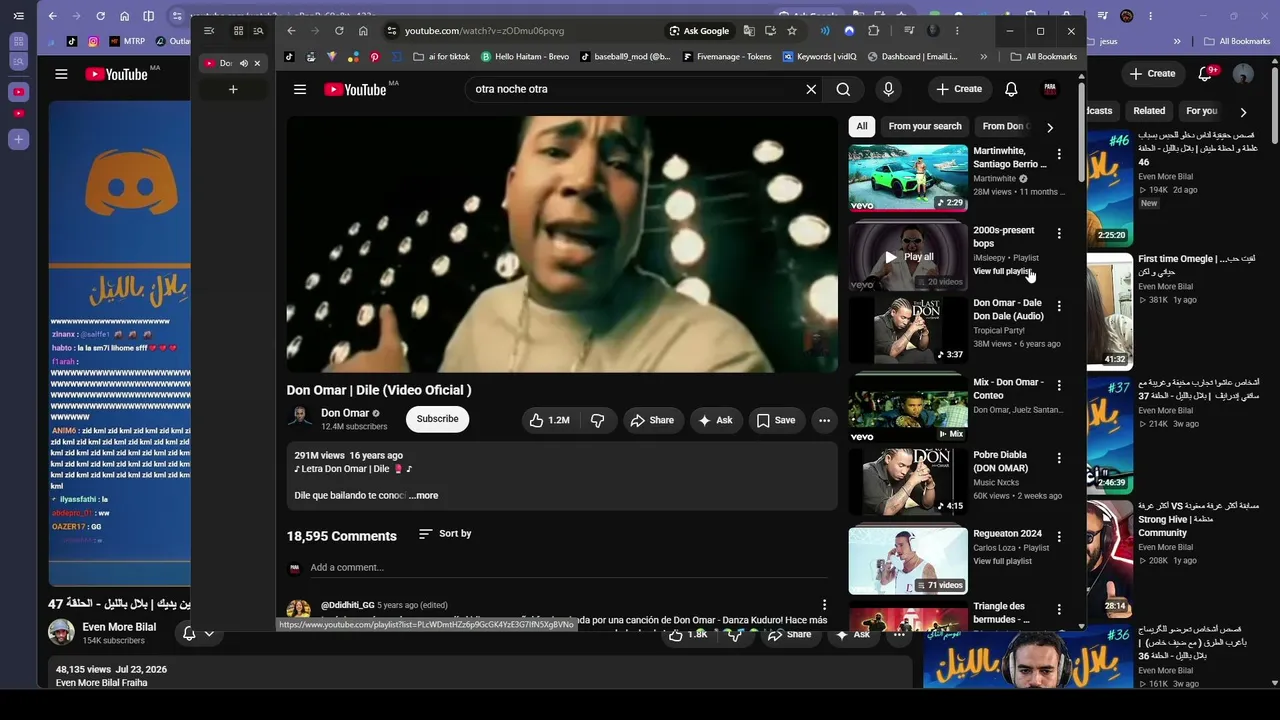The image size is (1280, 720).
Task: View full playlist under Regueaton 2024
Action: (x=1002, y=561)
